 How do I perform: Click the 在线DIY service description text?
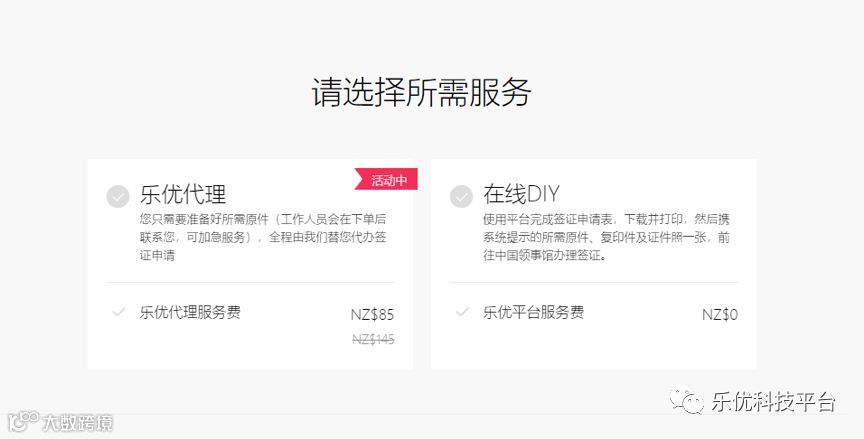click(x=607, y=237)
